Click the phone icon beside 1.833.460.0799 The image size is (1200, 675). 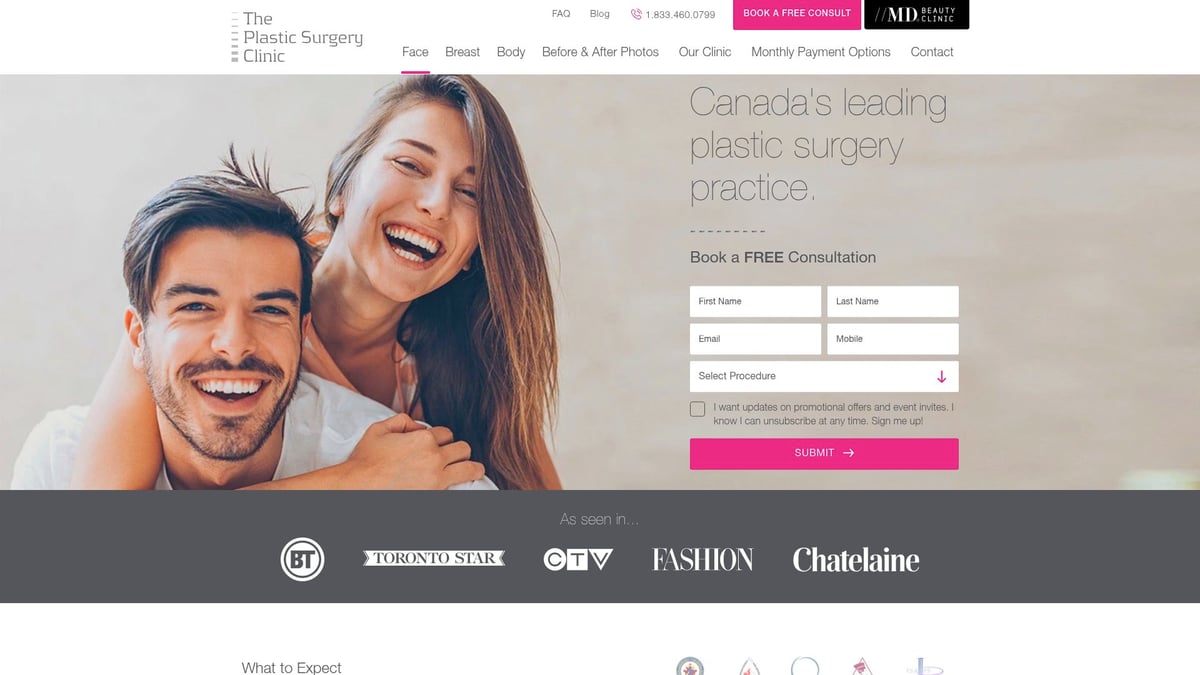pos(636,15)
